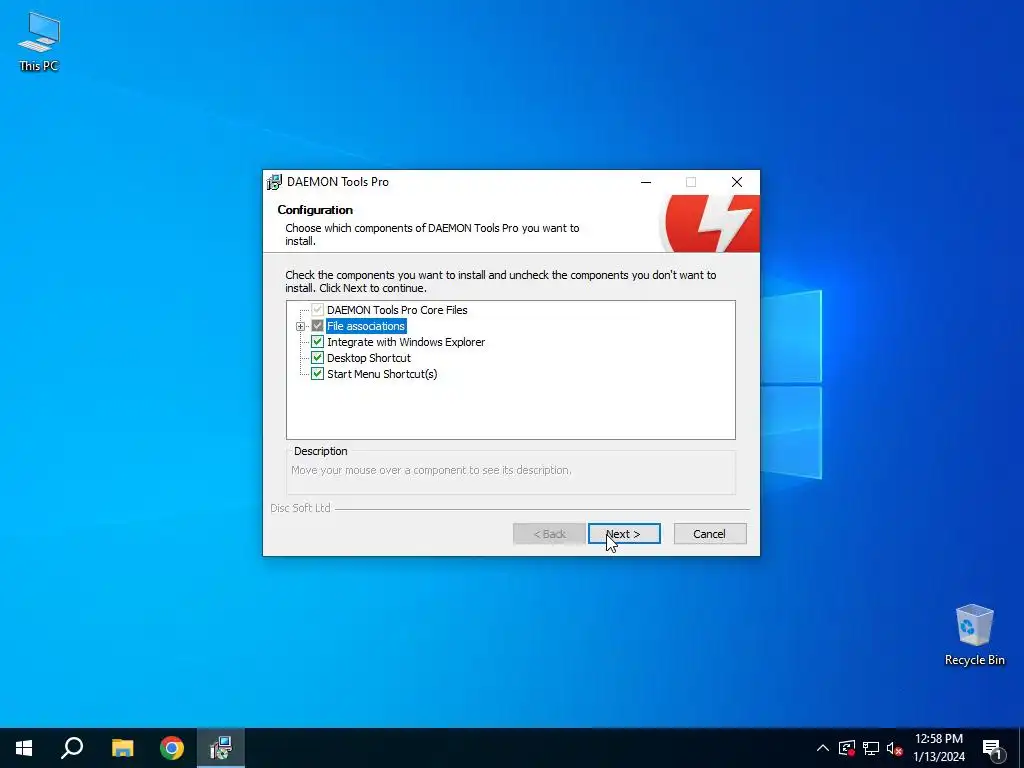The image size is (1024, 768).
Task: Click the DAEMON Tools Pro Core Files checkbox
Action: (317, 310)
